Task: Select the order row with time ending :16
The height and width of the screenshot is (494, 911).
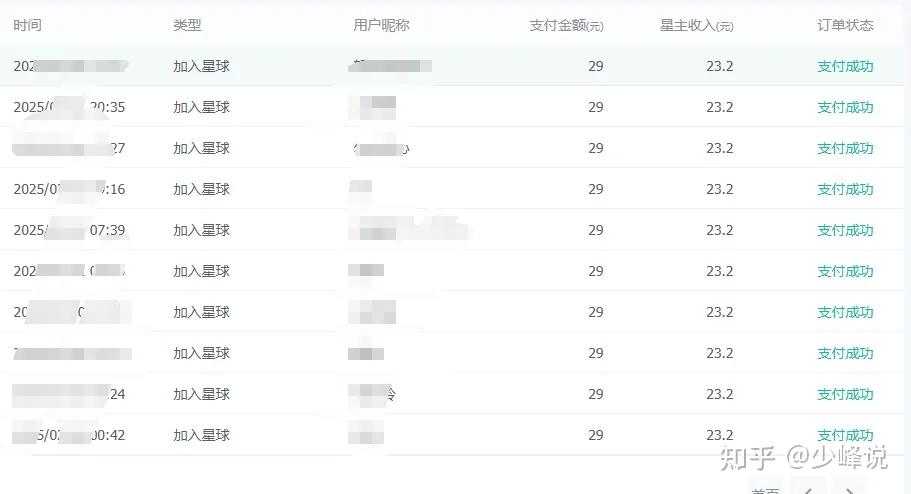Action: point(452,189)
